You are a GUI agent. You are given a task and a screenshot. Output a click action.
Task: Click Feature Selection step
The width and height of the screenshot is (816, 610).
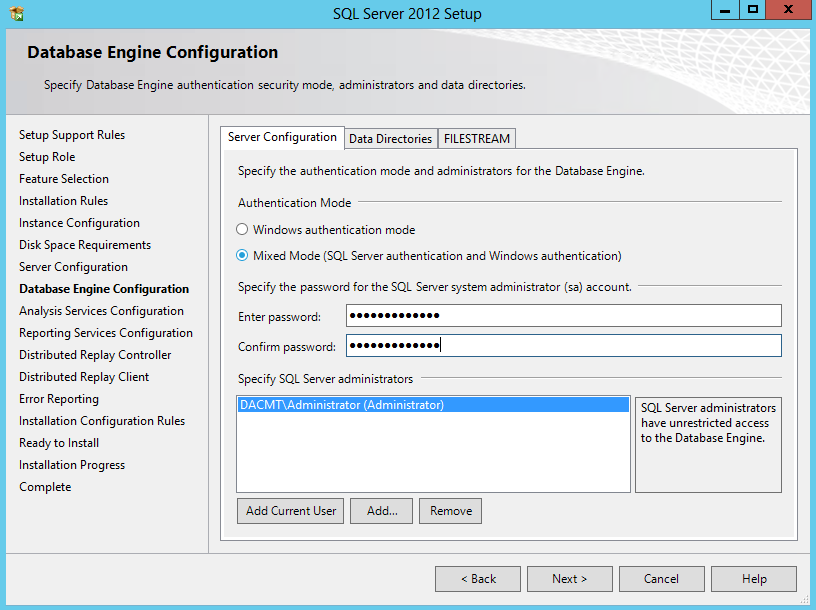[x=64, y=179]
